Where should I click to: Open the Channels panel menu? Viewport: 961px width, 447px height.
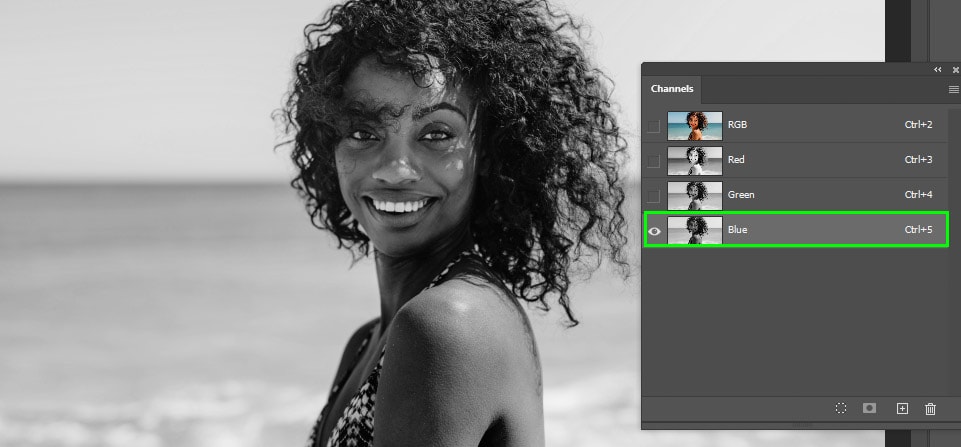[954, 90]
